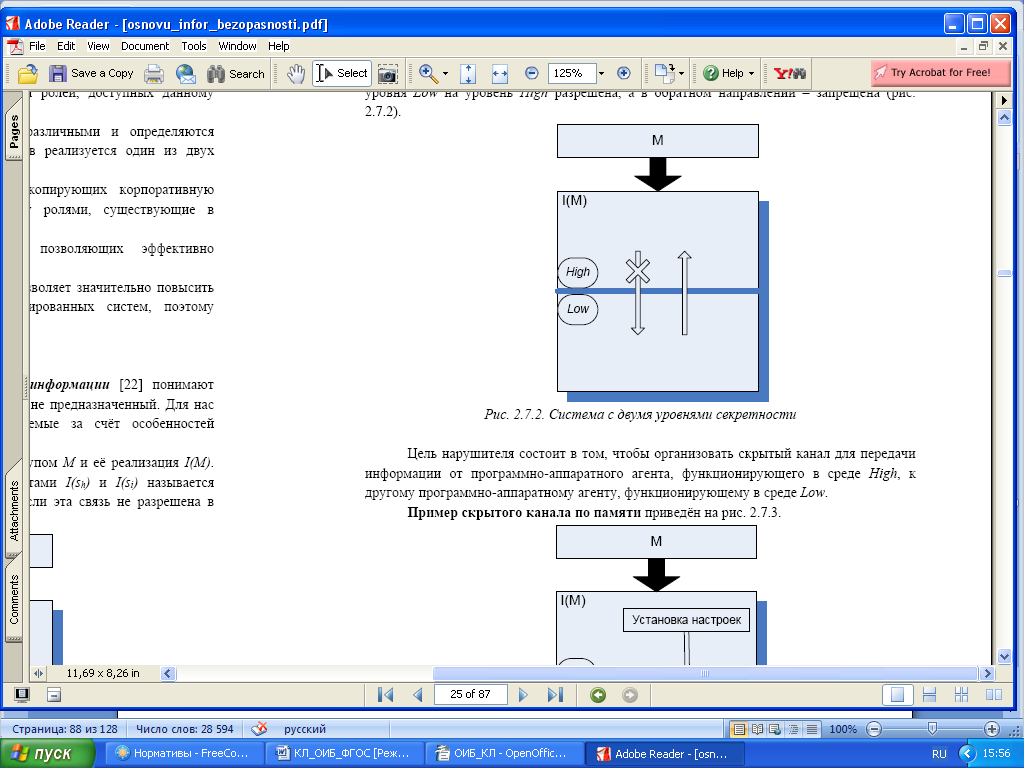Toggle toolbar hide icon in status bar
Screen dimensions: 1024x768
coord(54,695)
